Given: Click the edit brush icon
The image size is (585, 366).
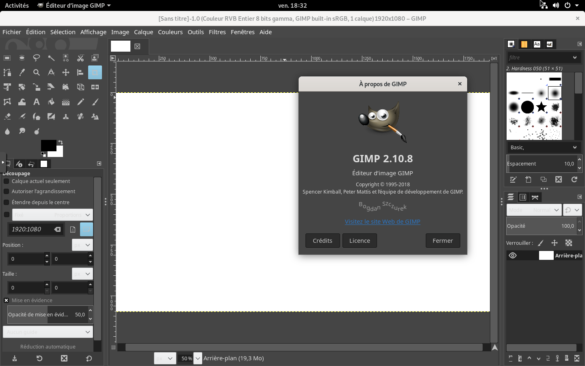Looking at the screenshot, I should tap(513, 180).
